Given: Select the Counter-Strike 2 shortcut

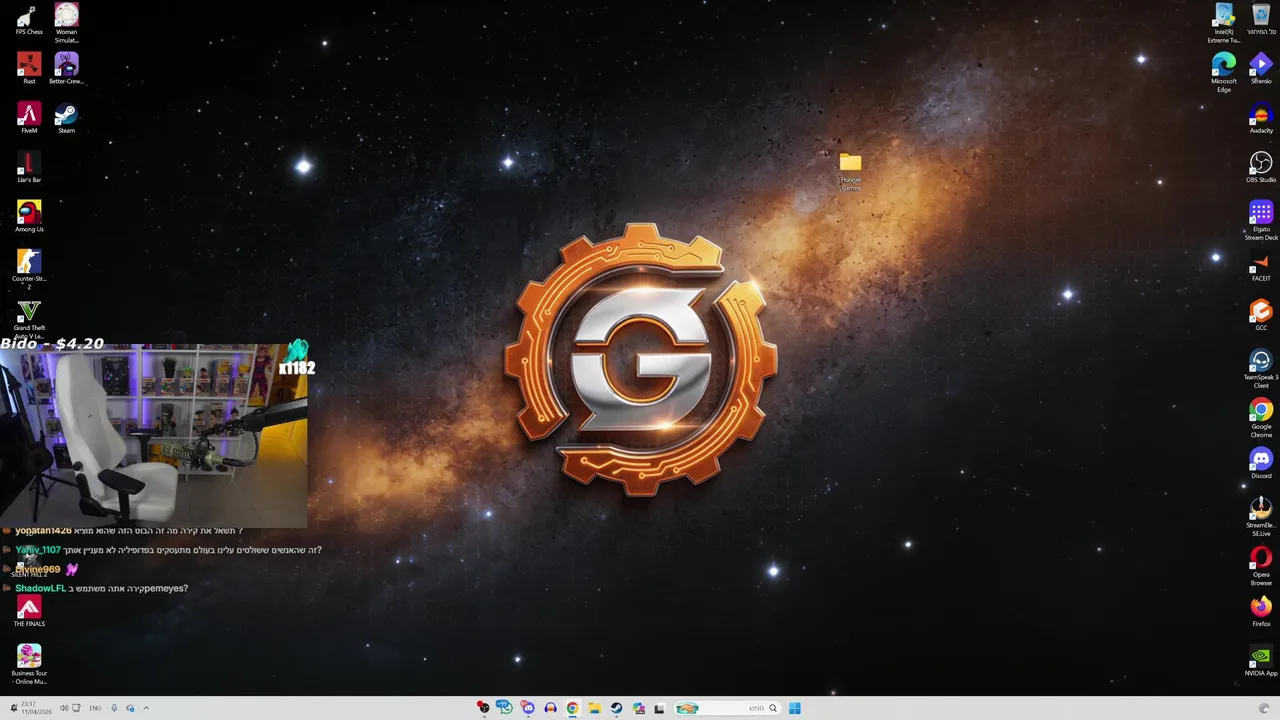Looking at the screenshot, I should click(29, 268).
